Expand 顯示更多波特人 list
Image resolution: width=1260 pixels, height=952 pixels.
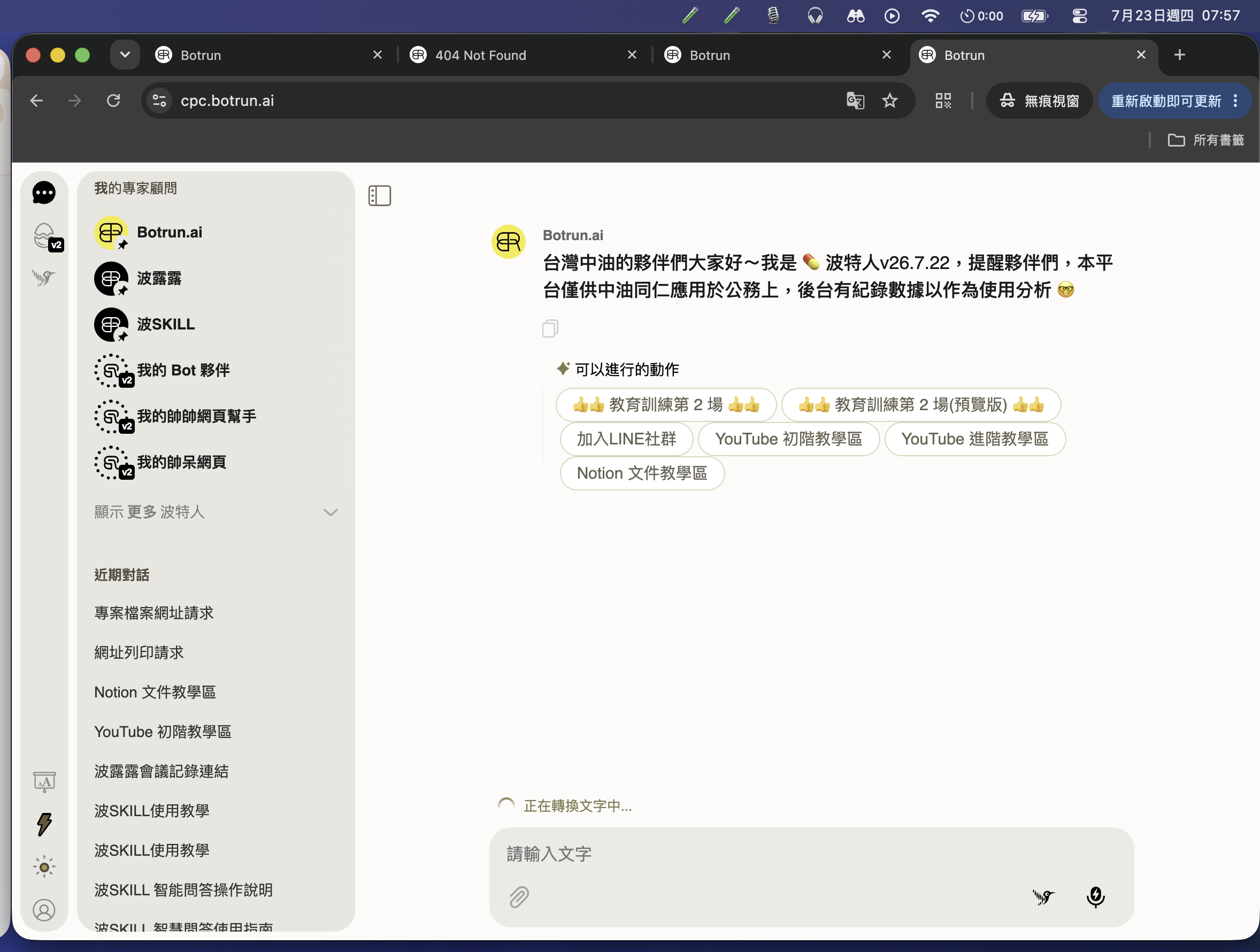(216, 512)
